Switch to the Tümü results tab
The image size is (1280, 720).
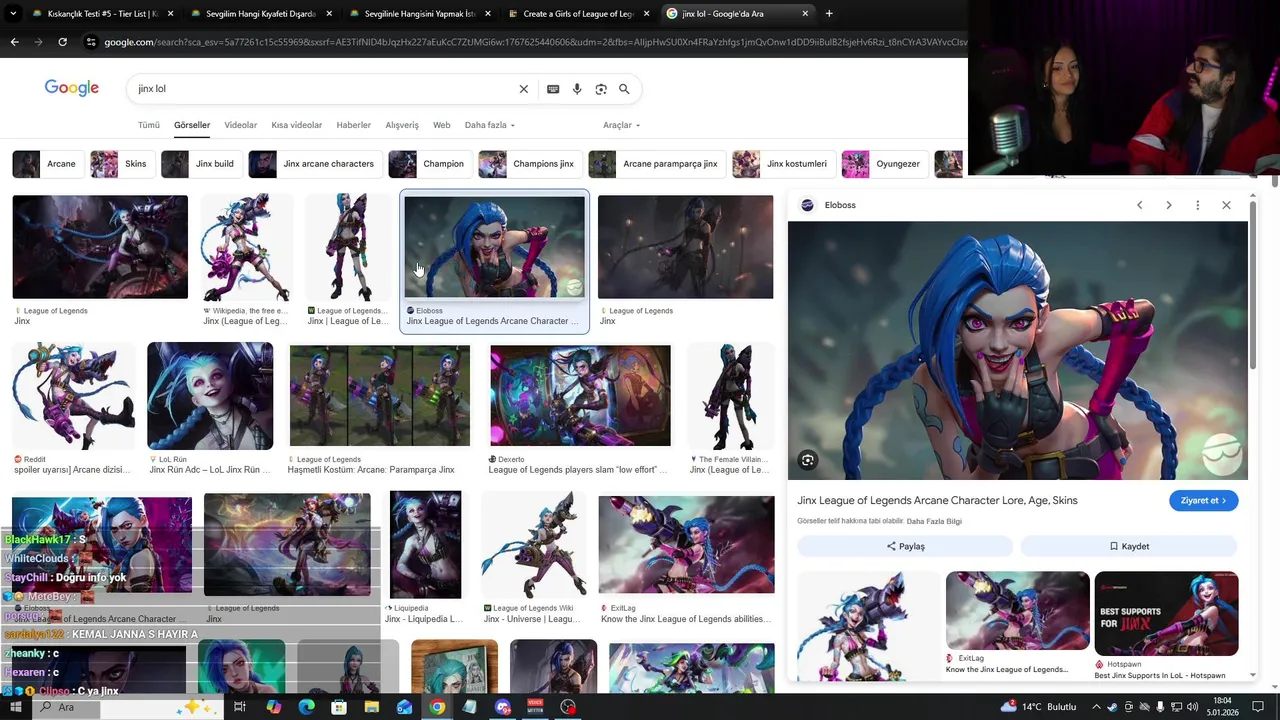[149, 125]
